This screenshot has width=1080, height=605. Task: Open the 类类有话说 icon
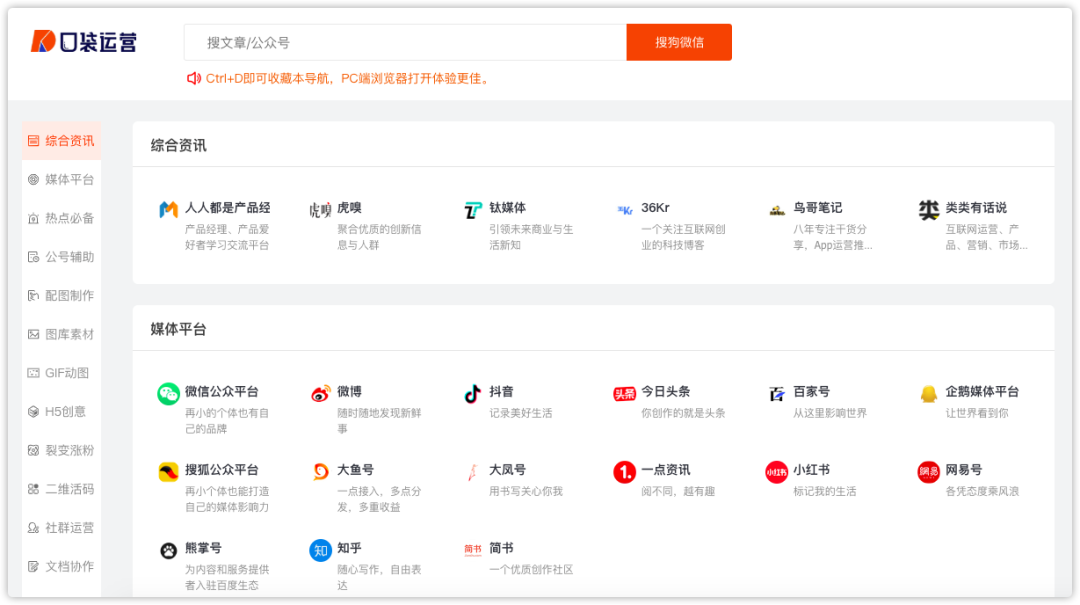pyautogui.click(x=928, y=209)
